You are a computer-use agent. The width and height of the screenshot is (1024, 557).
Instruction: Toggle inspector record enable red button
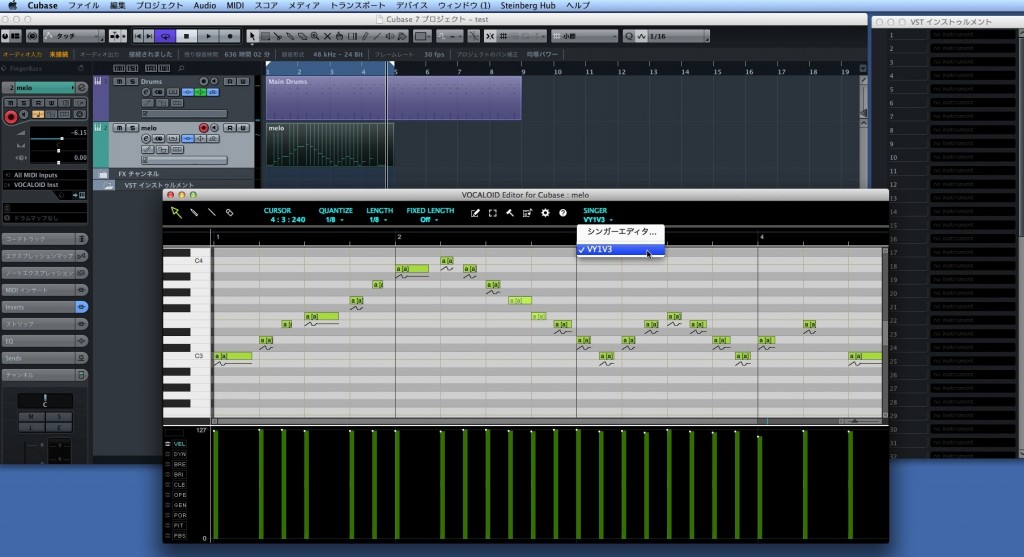(11, 117)
